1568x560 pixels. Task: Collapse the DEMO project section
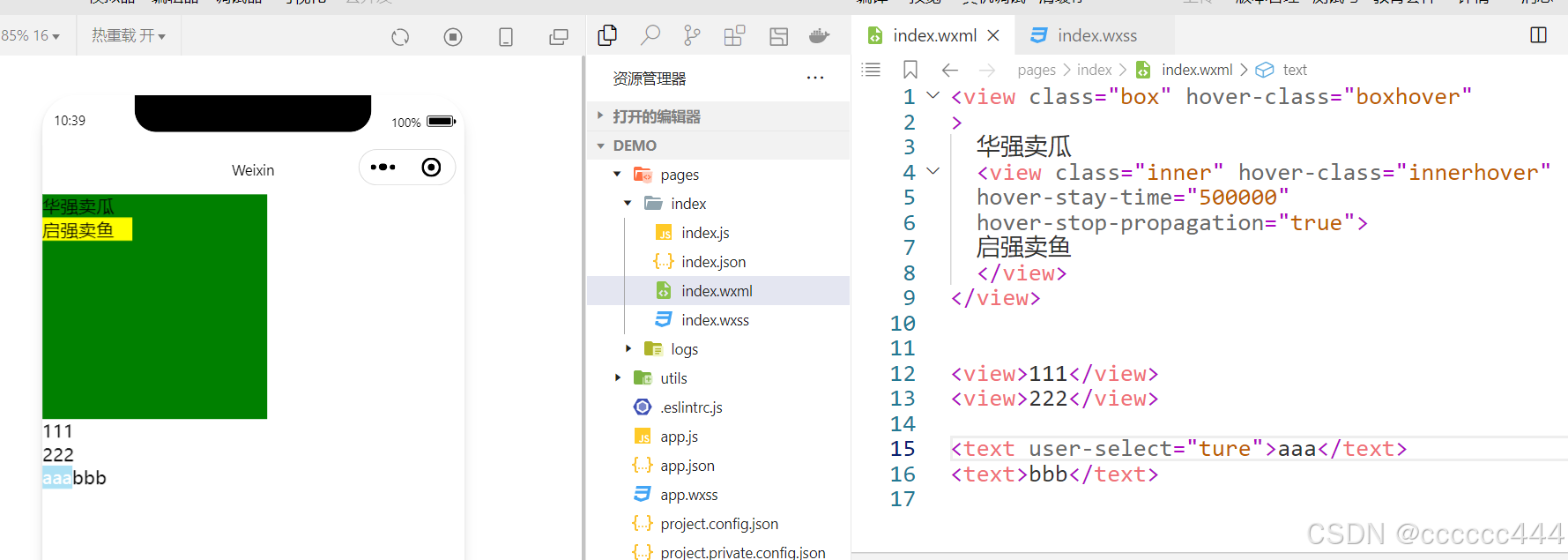pyautogui.click(x=718, y=146)
